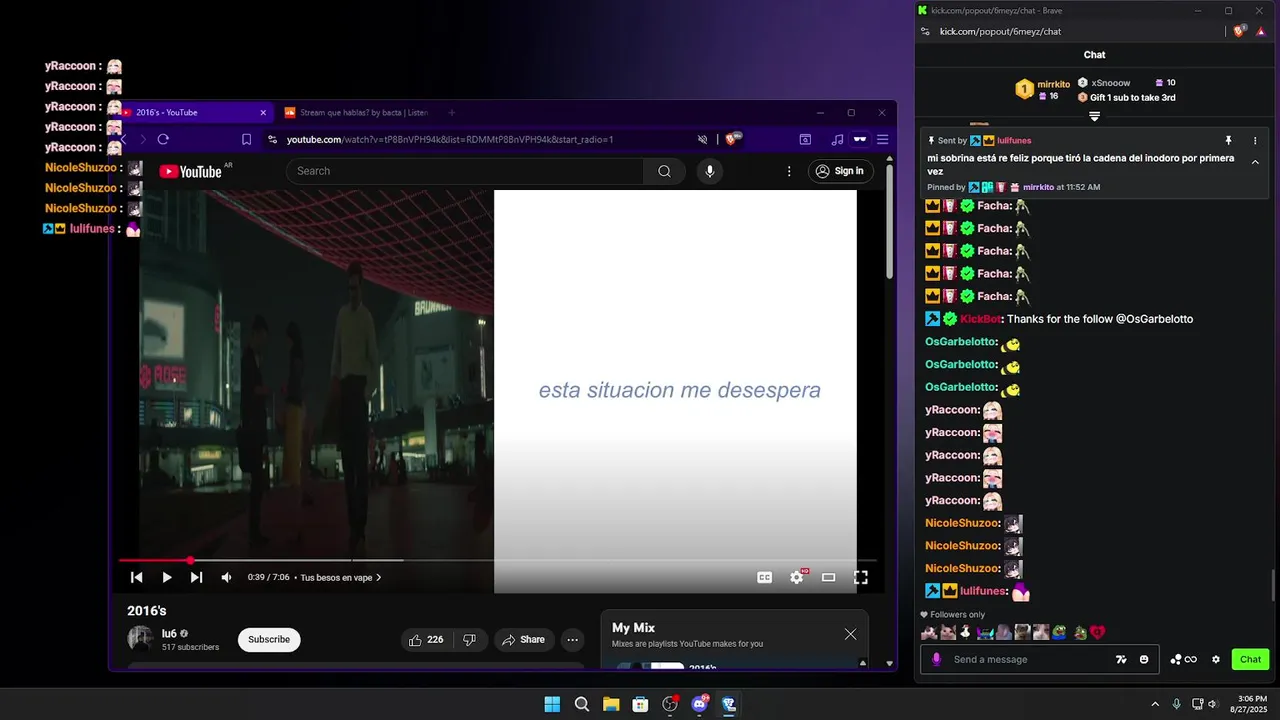The width and height of the screenshot is (1280, 720).
Task: Toggle the muted-autoplay icon in address bar
Action: (703, 140)
